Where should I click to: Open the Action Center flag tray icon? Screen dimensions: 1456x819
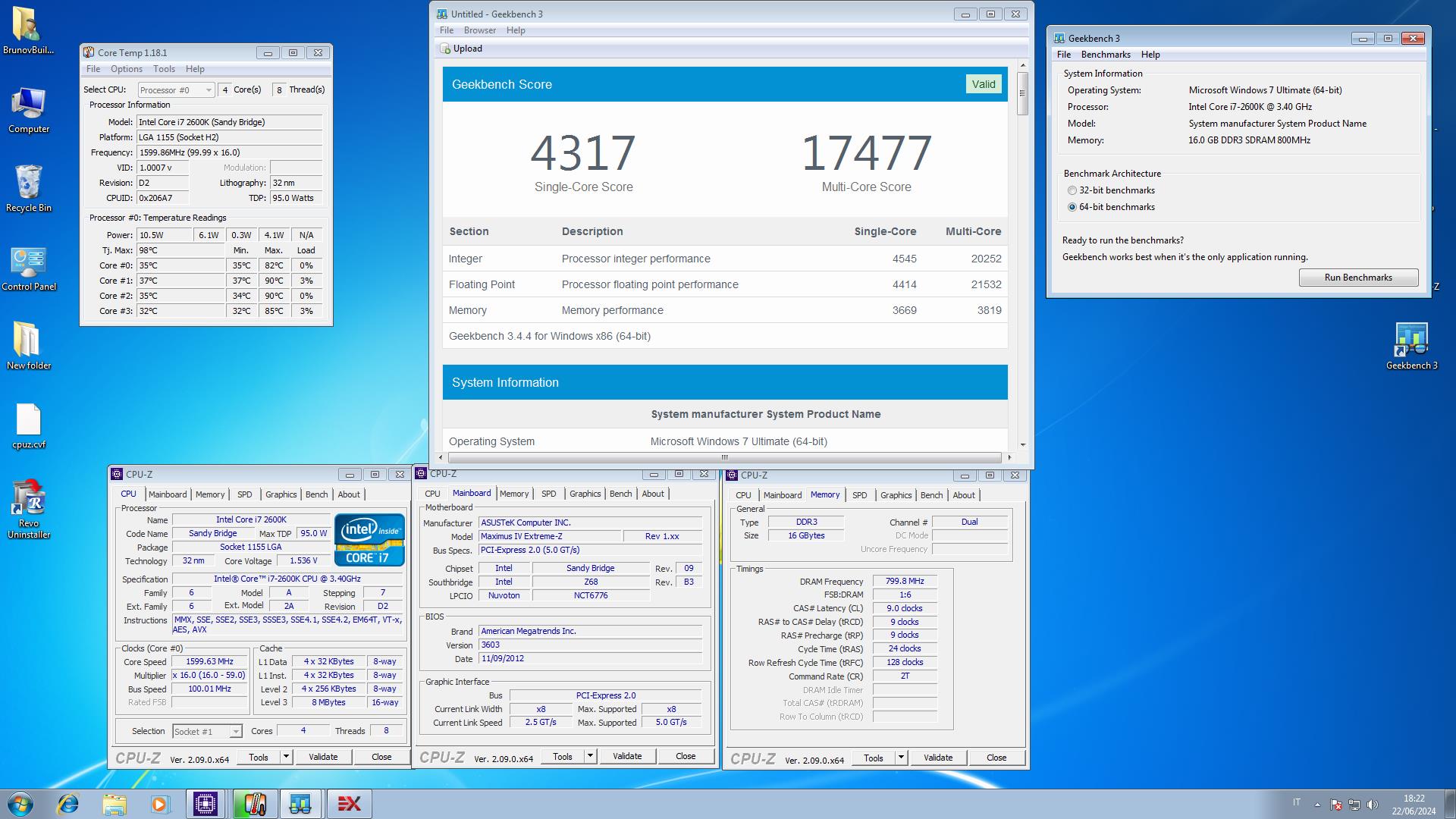tap(1336, 805)
